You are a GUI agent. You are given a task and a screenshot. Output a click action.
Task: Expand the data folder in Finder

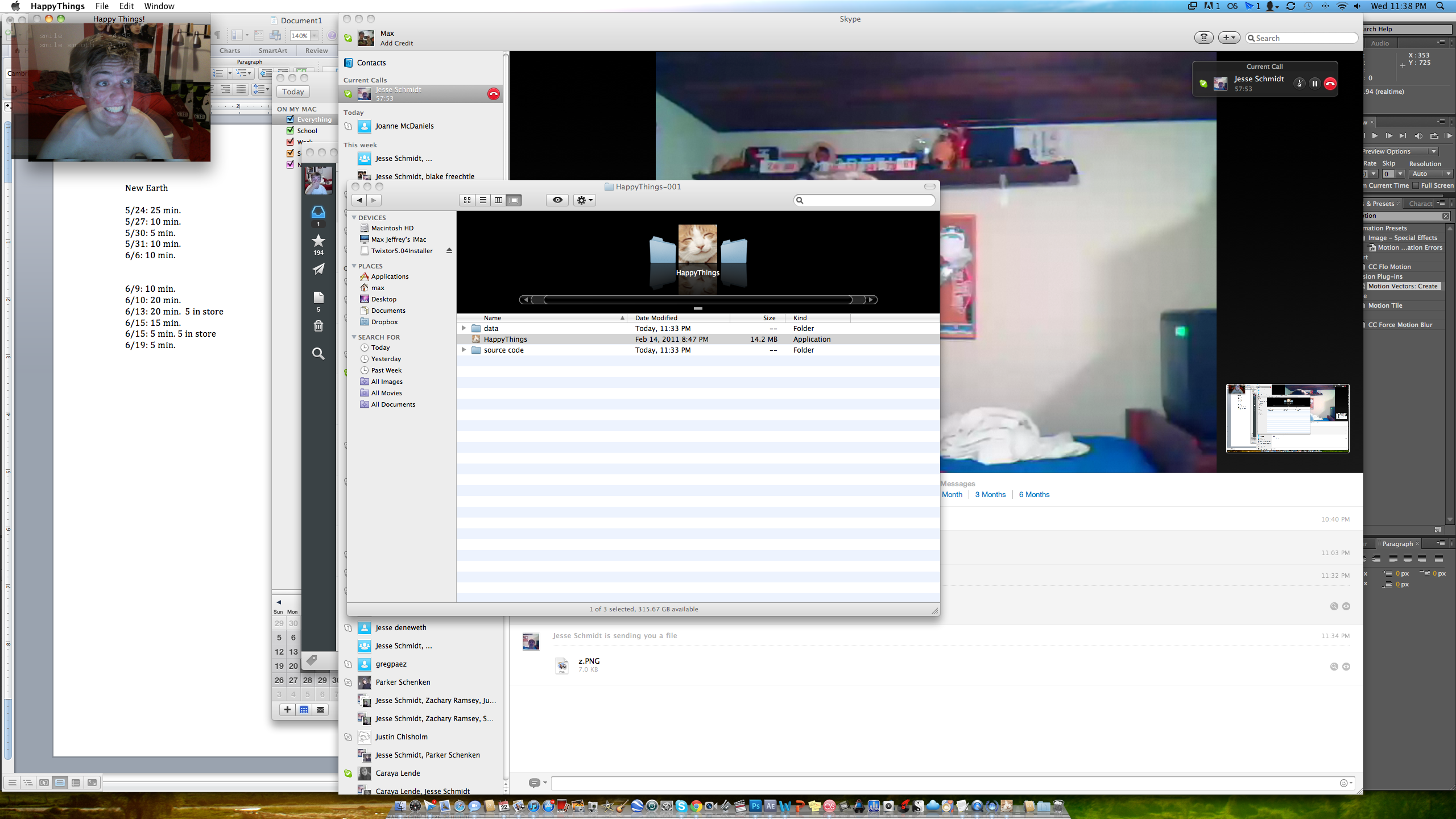pyautogui.click(x=464, y=328)
